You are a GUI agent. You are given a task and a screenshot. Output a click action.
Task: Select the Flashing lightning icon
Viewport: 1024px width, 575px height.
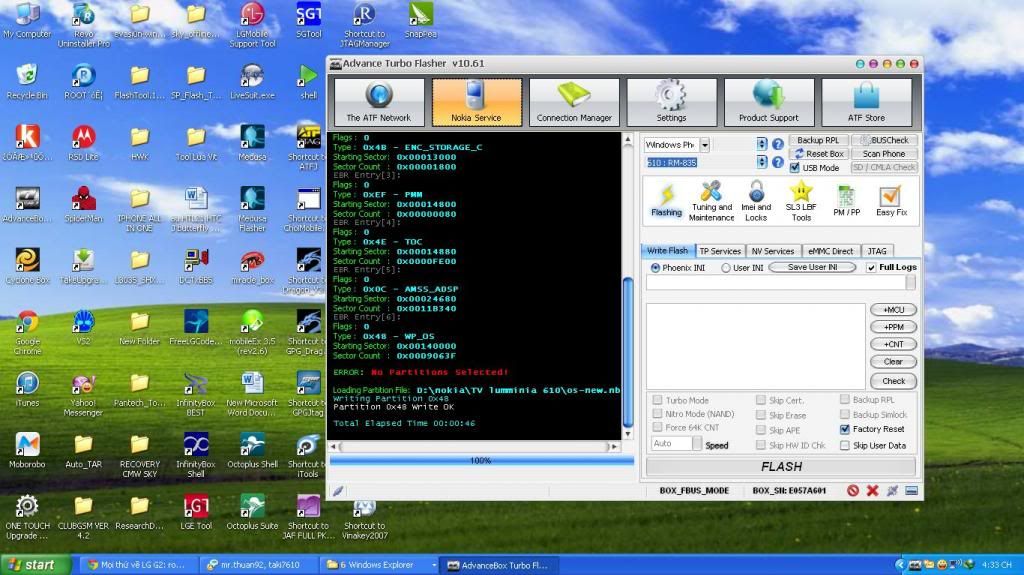[x=666, y=200]
